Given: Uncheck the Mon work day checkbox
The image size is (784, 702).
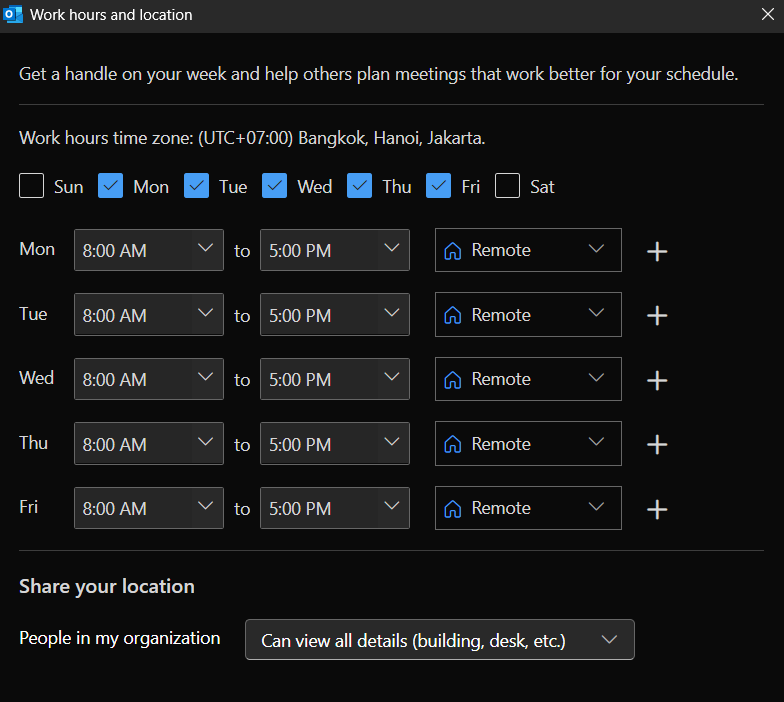Looking at the screenshot, I should 110,186.
